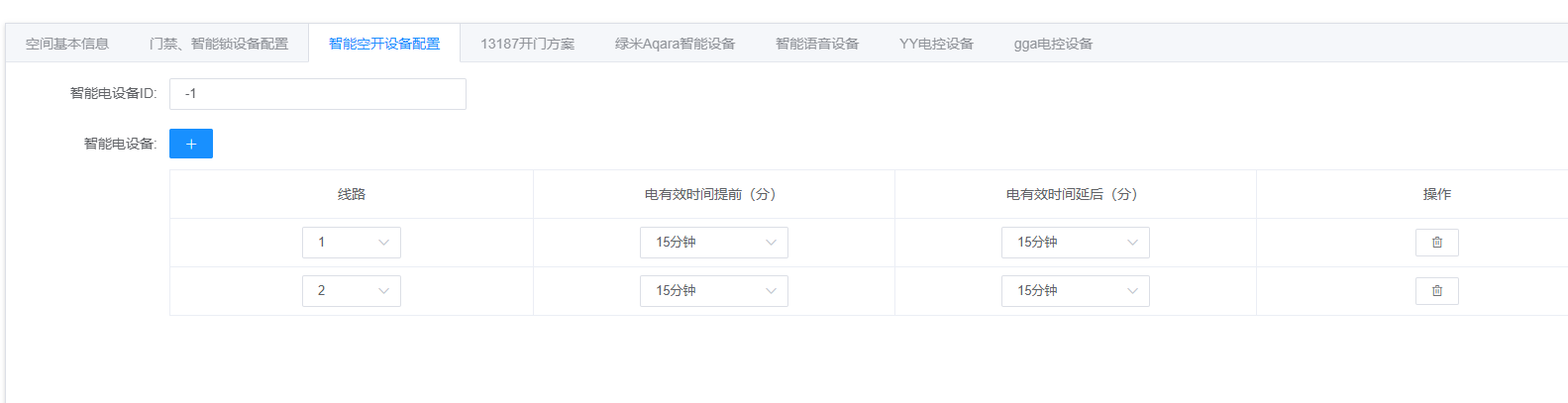Expand 电有效时间提前 dropdown in second row

[x=713, y=291]
